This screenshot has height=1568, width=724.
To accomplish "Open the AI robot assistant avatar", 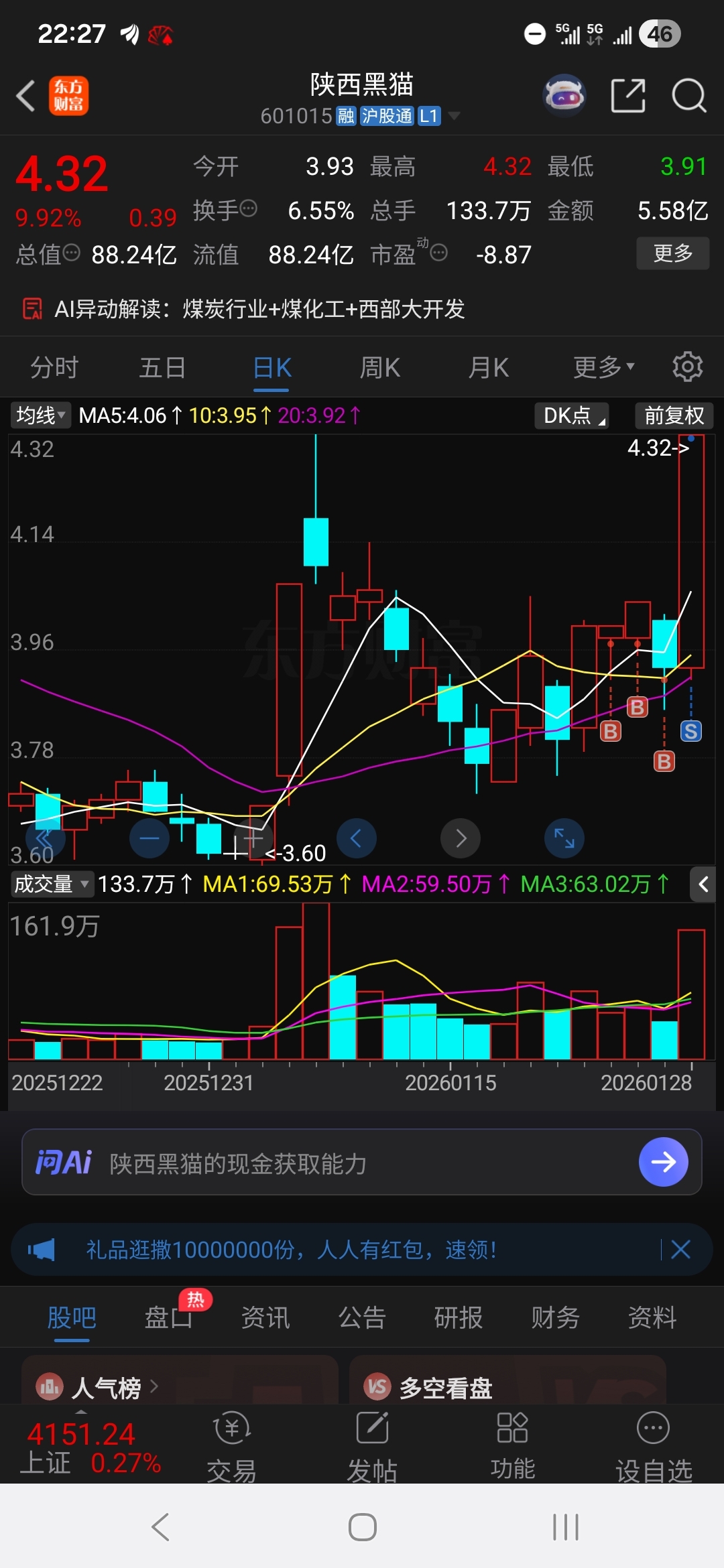I will 564,95.
